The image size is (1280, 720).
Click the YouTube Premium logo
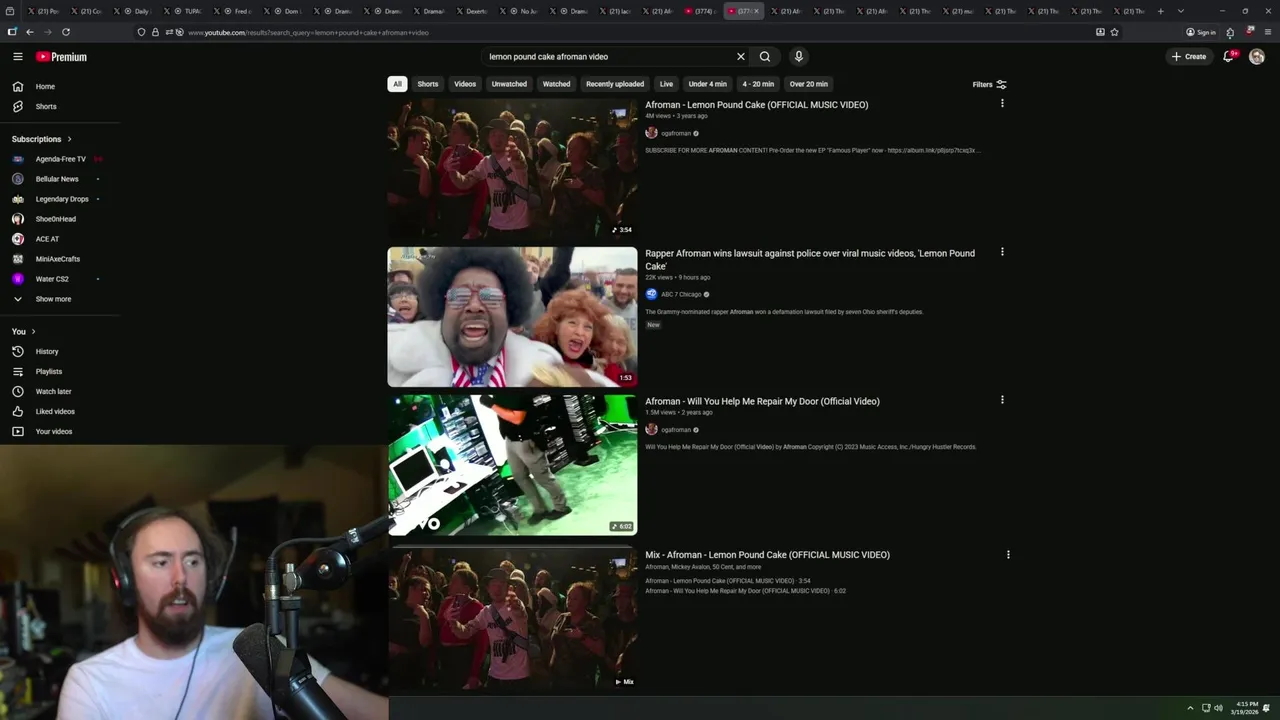[61, 57]
